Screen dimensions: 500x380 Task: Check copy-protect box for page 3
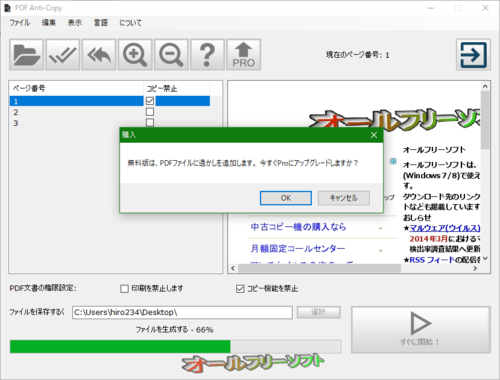150,122
